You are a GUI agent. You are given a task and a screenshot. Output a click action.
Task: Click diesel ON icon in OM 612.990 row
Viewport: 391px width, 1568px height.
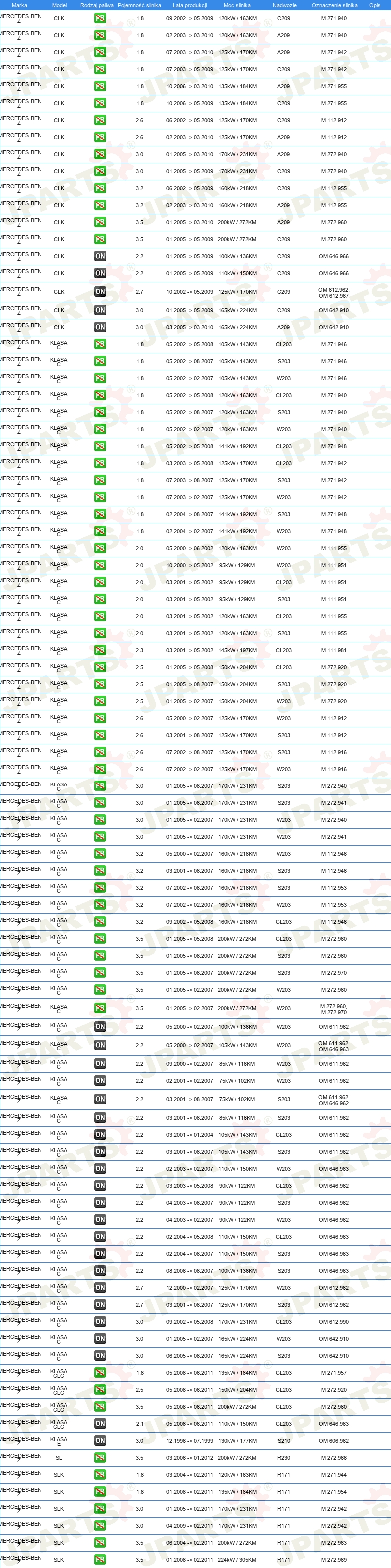click(x=100, y=1322)
